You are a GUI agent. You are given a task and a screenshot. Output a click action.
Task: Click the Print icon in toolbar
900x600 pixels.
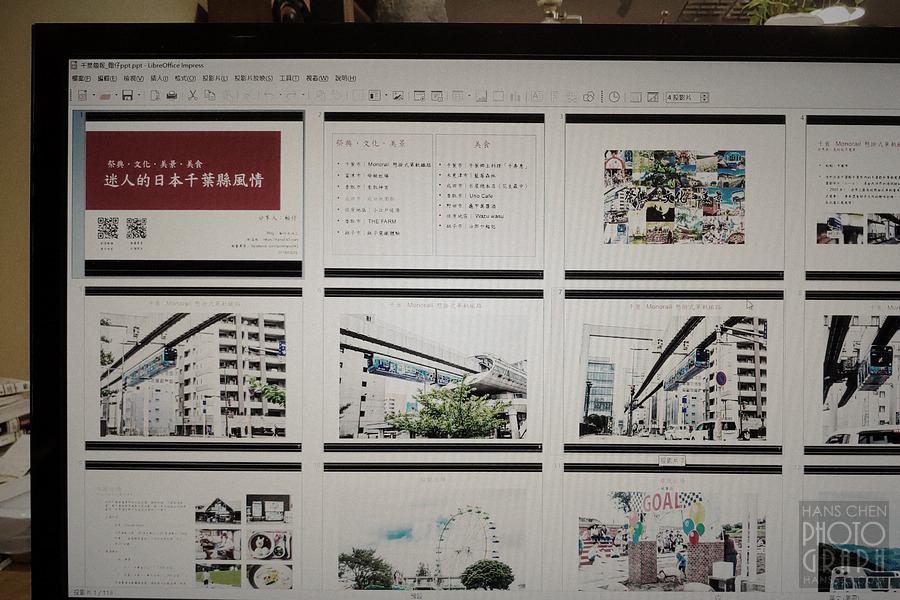pos(172,95)
